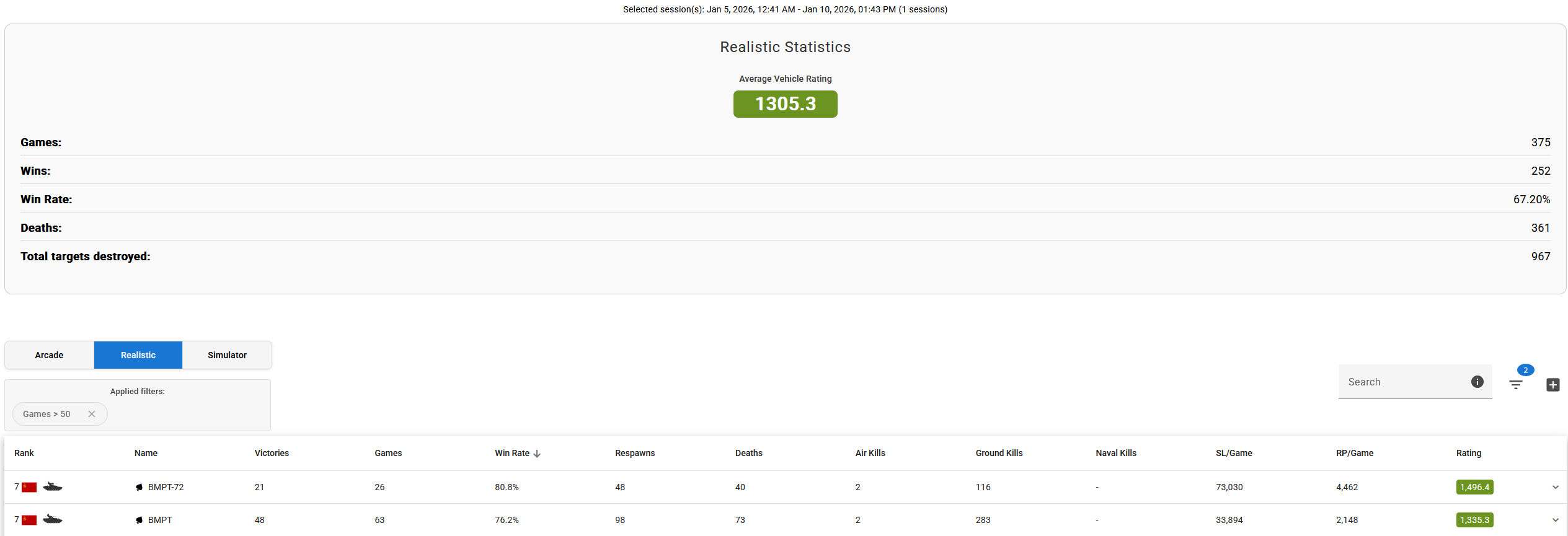Click into the Search field
The width and height of the screenshot is (1568, 536).
[1401, 382]
